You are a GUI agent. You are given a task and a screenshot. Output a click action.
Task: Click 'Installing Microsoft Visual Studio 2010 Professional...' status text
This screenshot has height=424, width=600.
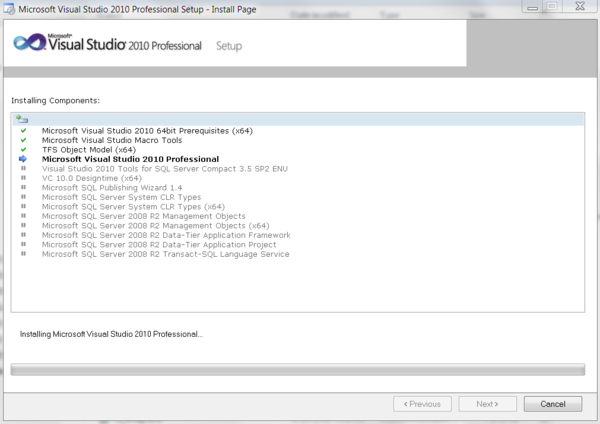(111, 334)
